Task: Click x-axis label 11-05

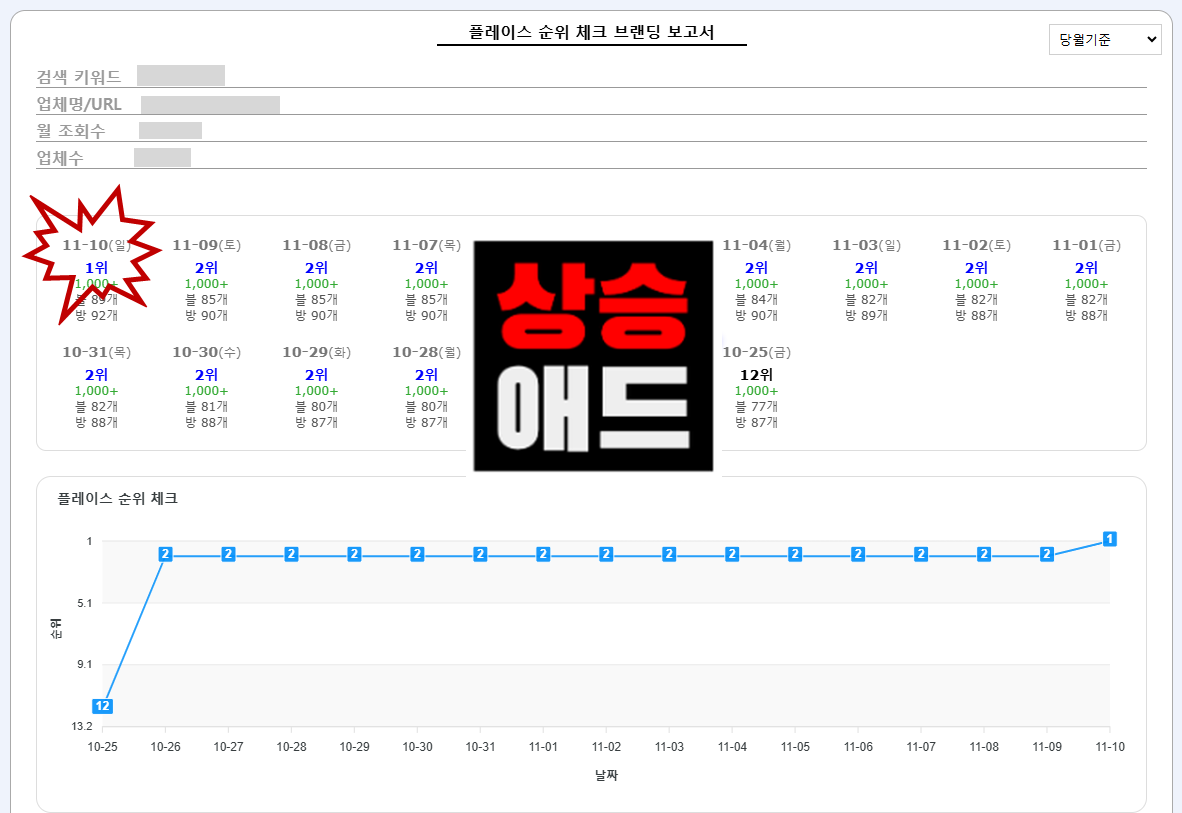Action: pos(795,747)
